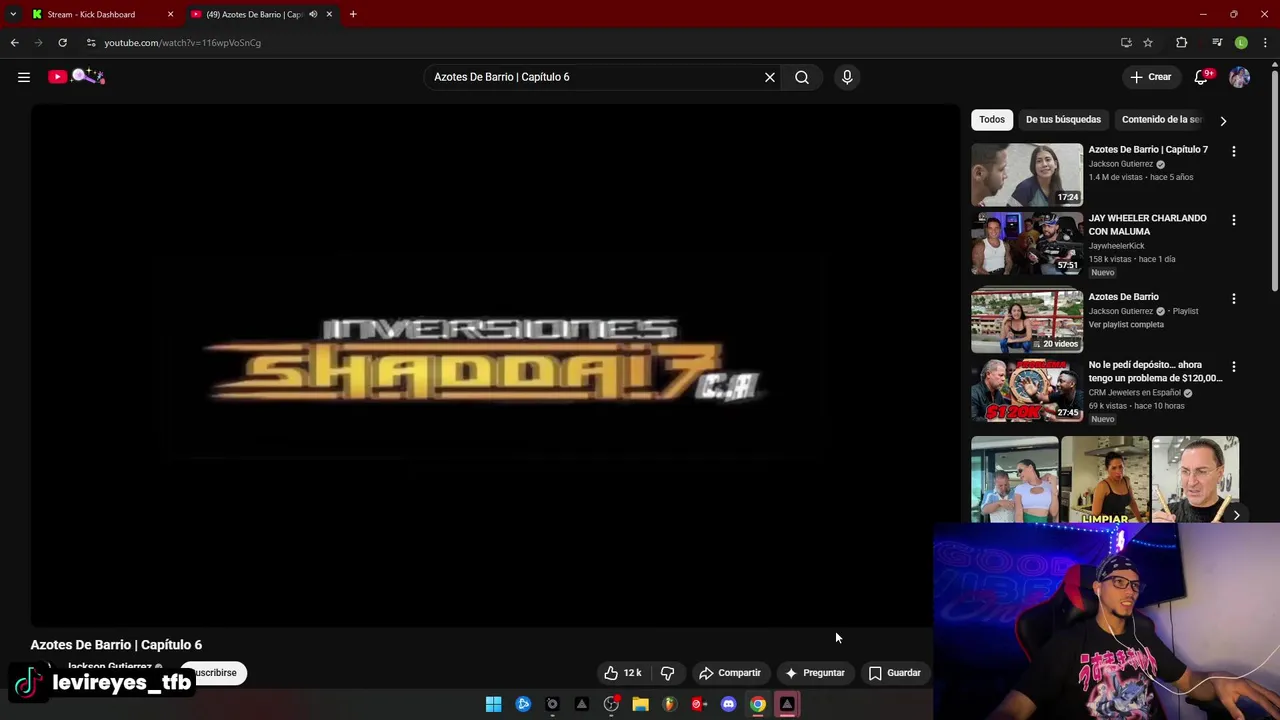Click the Crear button

tap(1150, 77)
